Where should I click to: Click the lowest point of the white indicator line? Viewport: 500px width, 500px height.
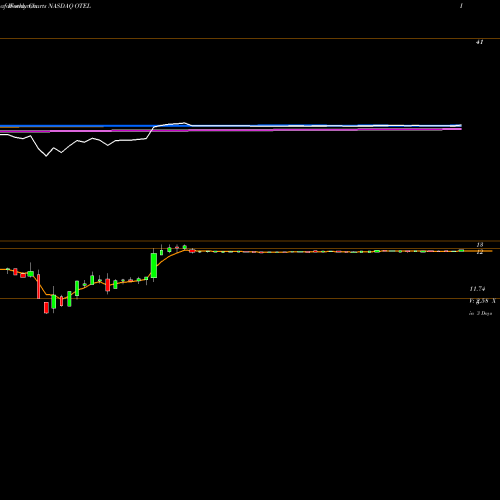(x=46, y=156)
